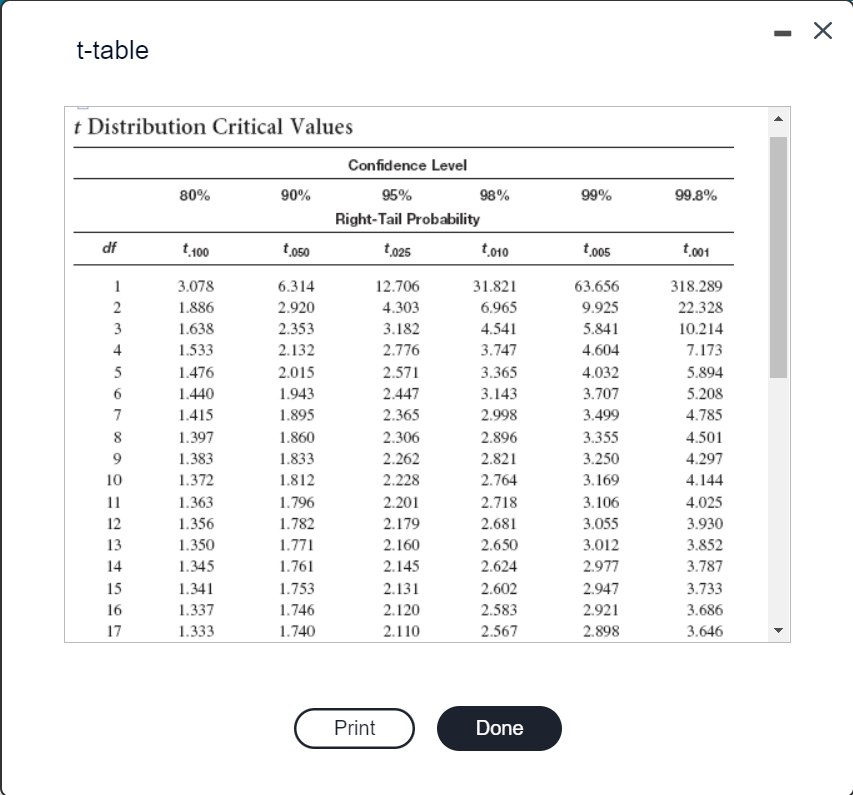The height and width of the screenshot is (795, 853).
Task: Select the value 12.706 in row 1
Action: [397, 286]
